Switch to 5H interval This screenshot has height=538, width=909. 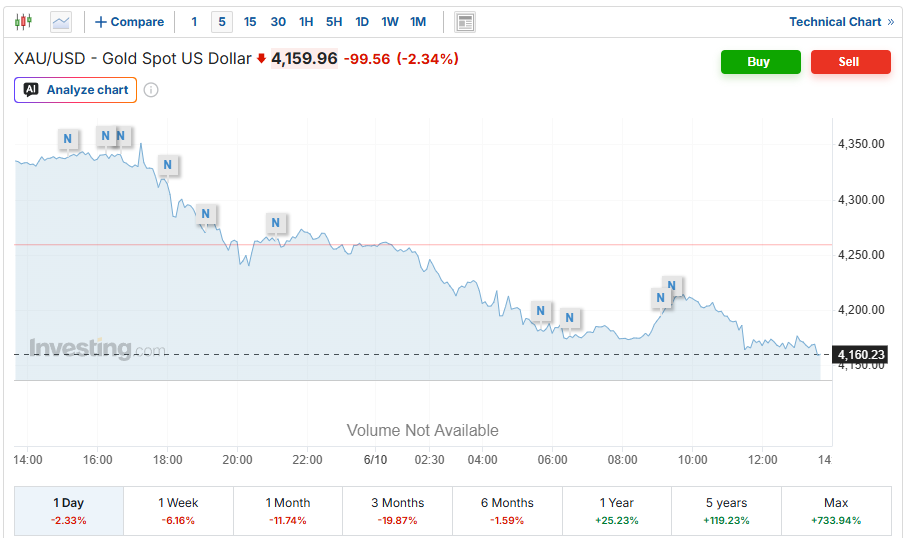point(334,22)
